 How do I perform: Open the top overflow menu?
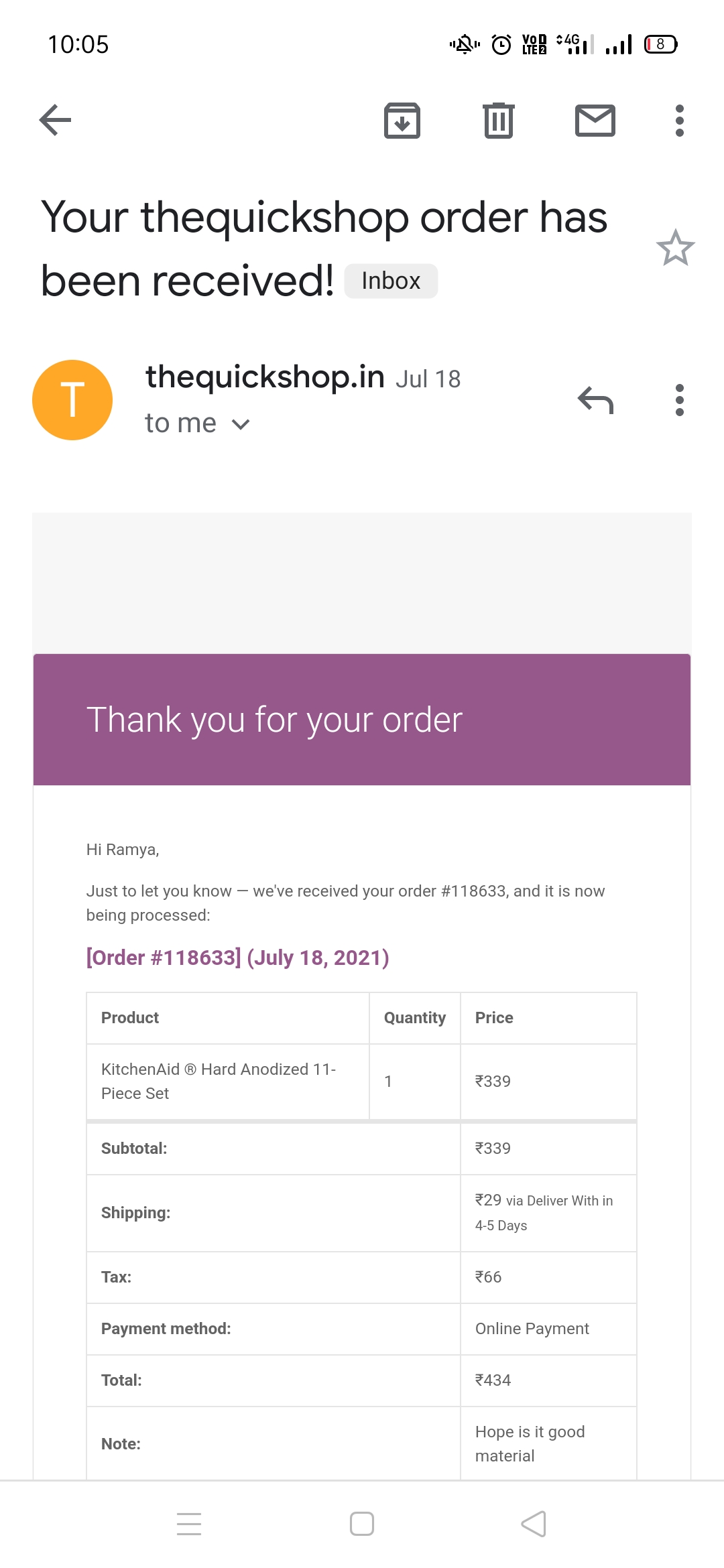click(x=680, y=121)
